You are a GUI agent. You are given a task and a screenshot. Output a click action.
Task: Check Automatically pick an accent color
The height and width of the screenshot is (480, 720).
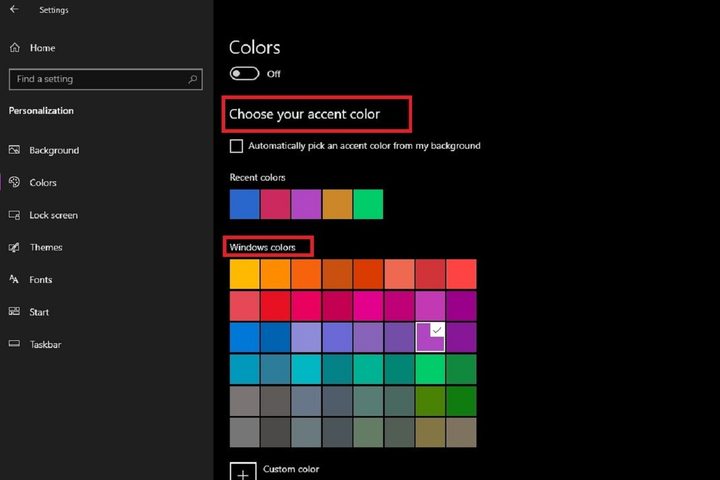click(x=236, y=146)
